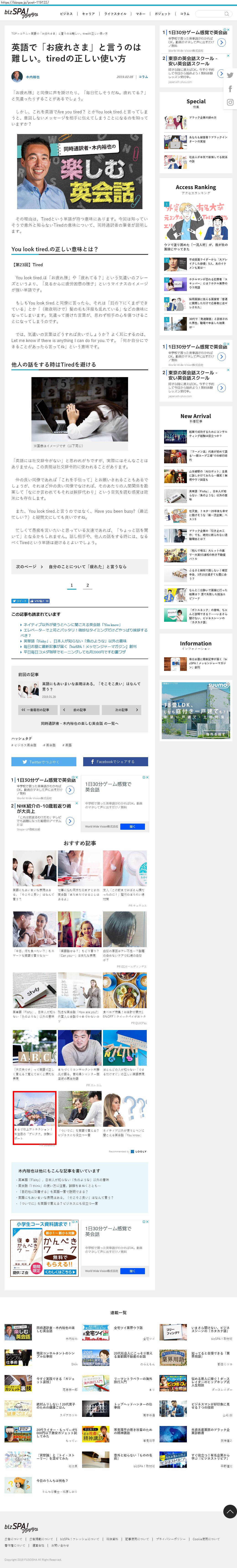Image resolution: width=237 pixels, height=1568 pixels.
Task: Click the 開く button in lower ad
Action: (x=132, y=826)
